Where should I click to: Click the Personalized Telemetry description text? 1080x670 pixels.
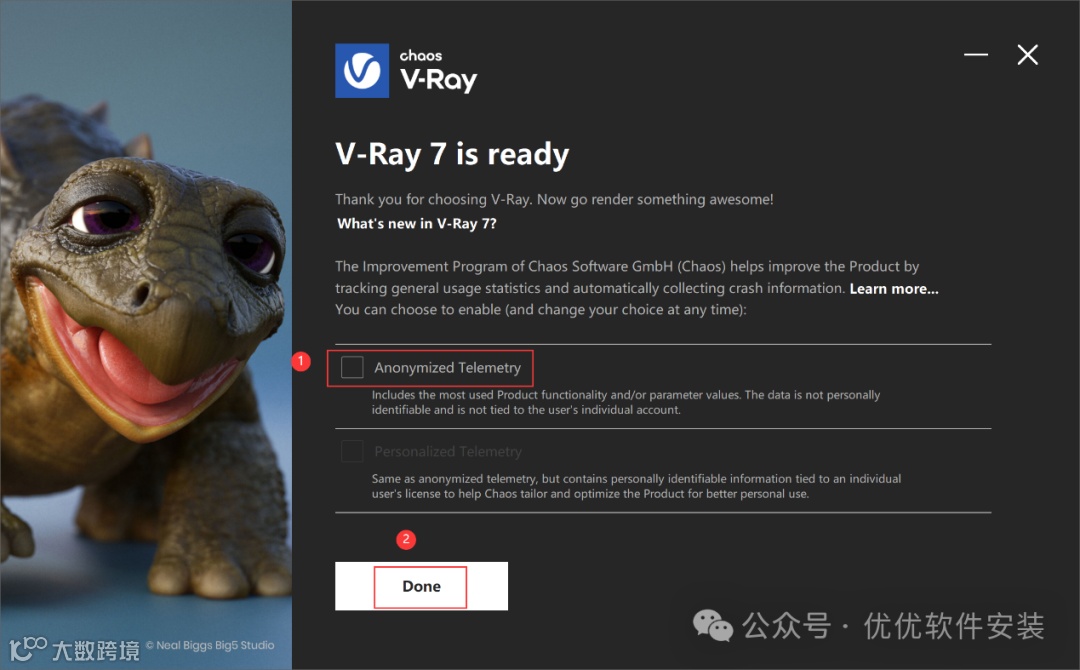tap(636, 486)
